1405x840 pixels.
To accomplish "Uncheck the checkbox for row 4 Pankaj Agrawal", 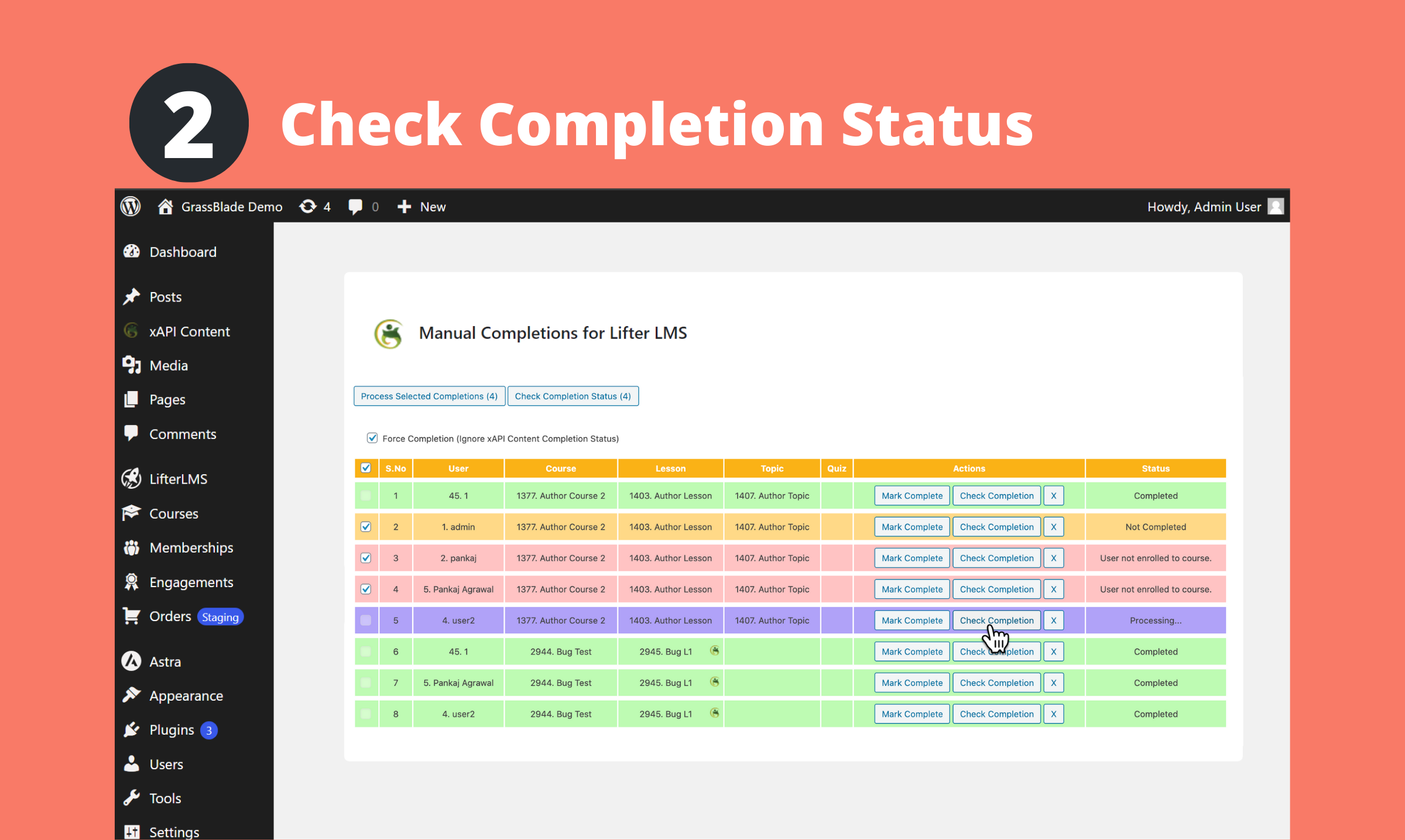I will 366,589.
